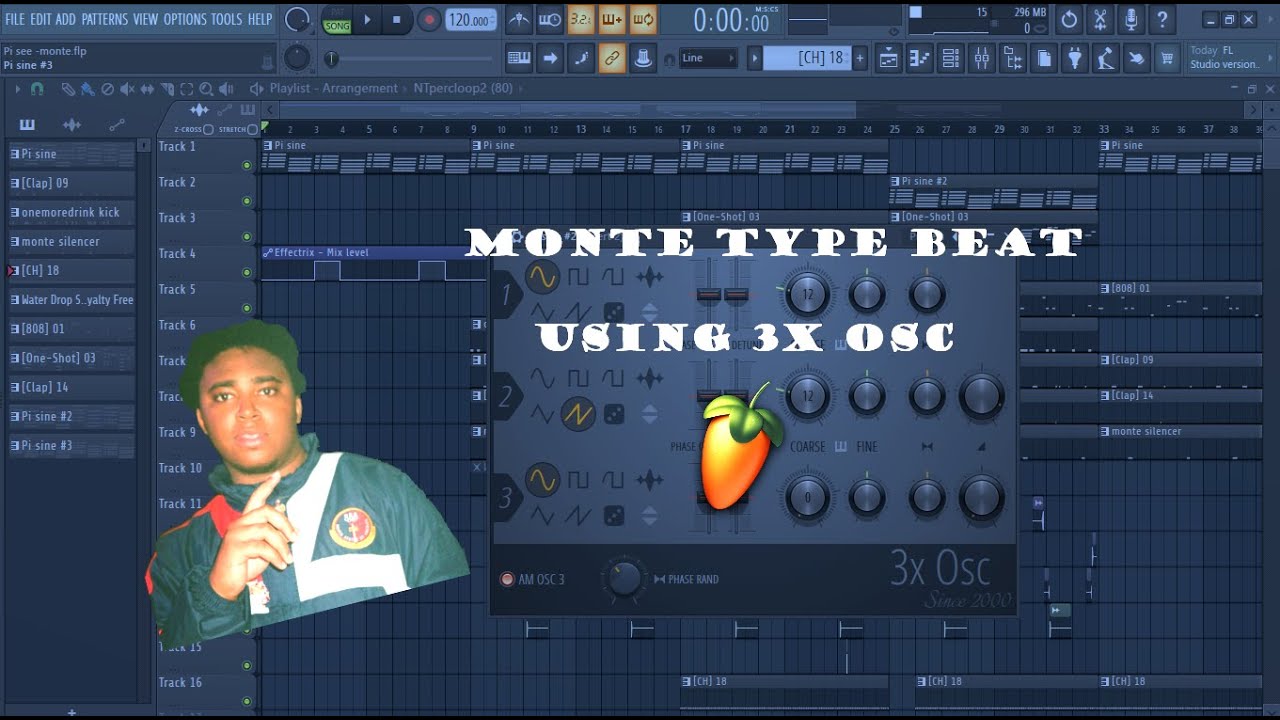The width and height of the screenshot is (1280, 720).
Task: Adjust the main volume knob
Action: pos(298,19)
